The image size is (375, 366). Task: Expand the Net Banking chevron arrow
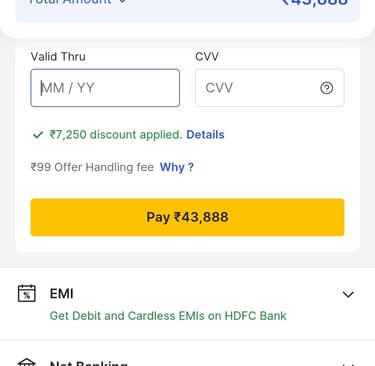pyautogui.click(x=348, y=364)
